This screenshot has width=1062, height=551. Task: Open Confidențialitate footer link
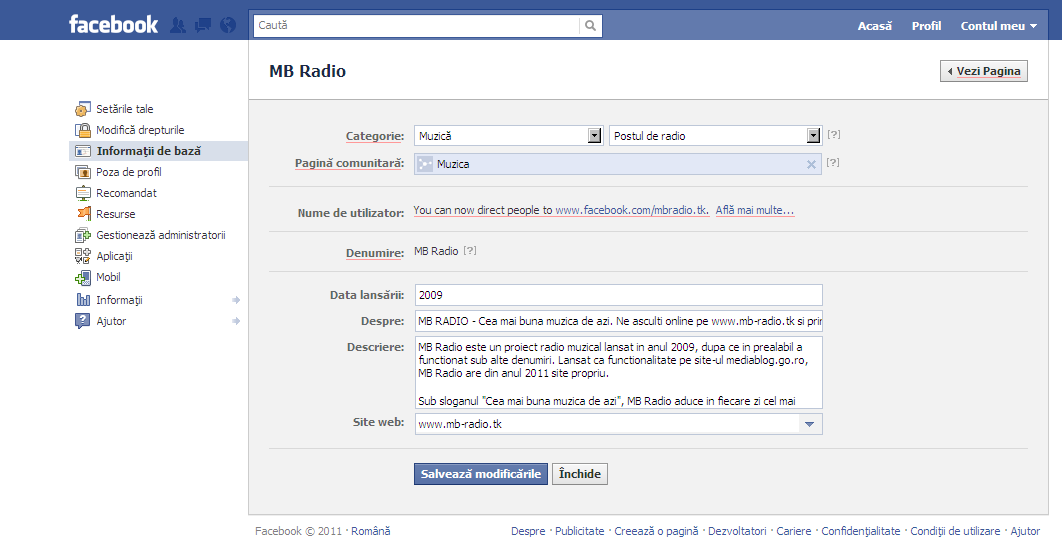pos(861,531)
